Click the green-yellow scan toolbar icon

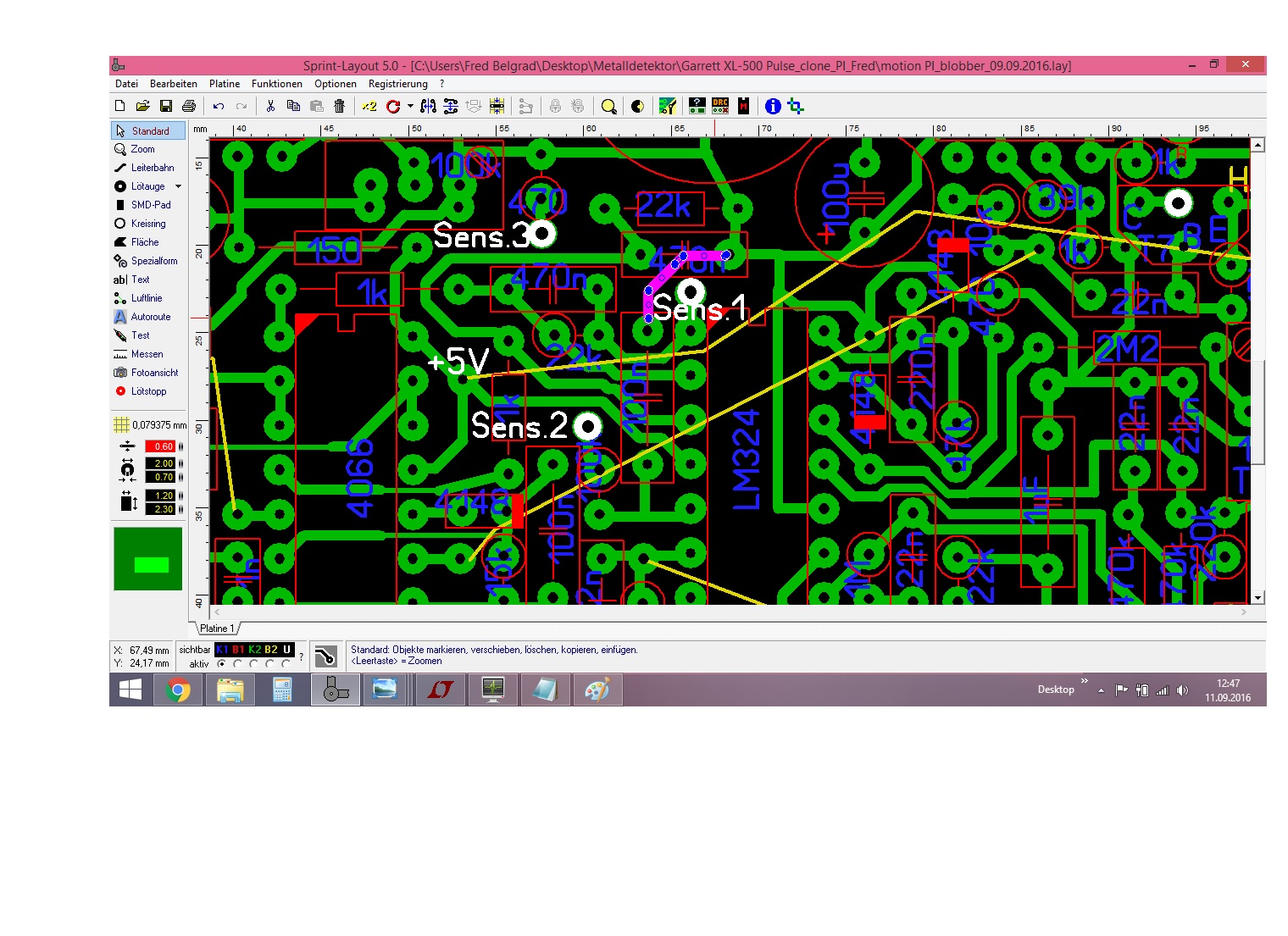click(668, 106)
